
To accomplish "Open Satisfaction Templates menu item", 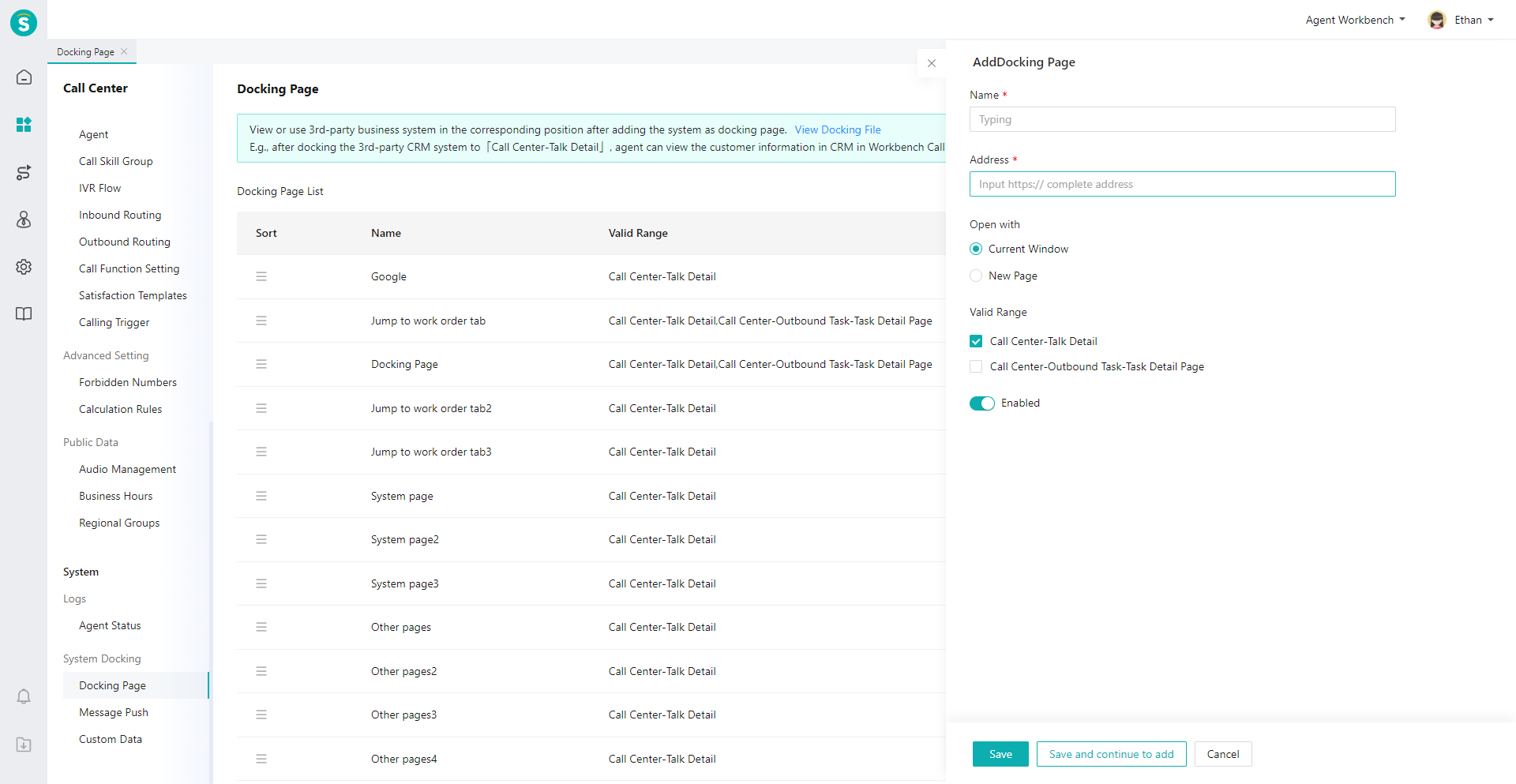I will pos(133,295).
